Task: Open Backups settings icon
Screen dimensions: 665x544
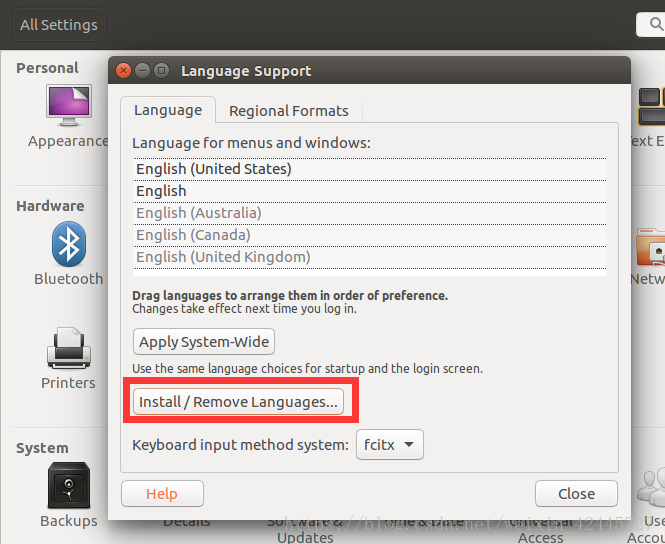Action: pyautogui.click(x=69, y=485)
